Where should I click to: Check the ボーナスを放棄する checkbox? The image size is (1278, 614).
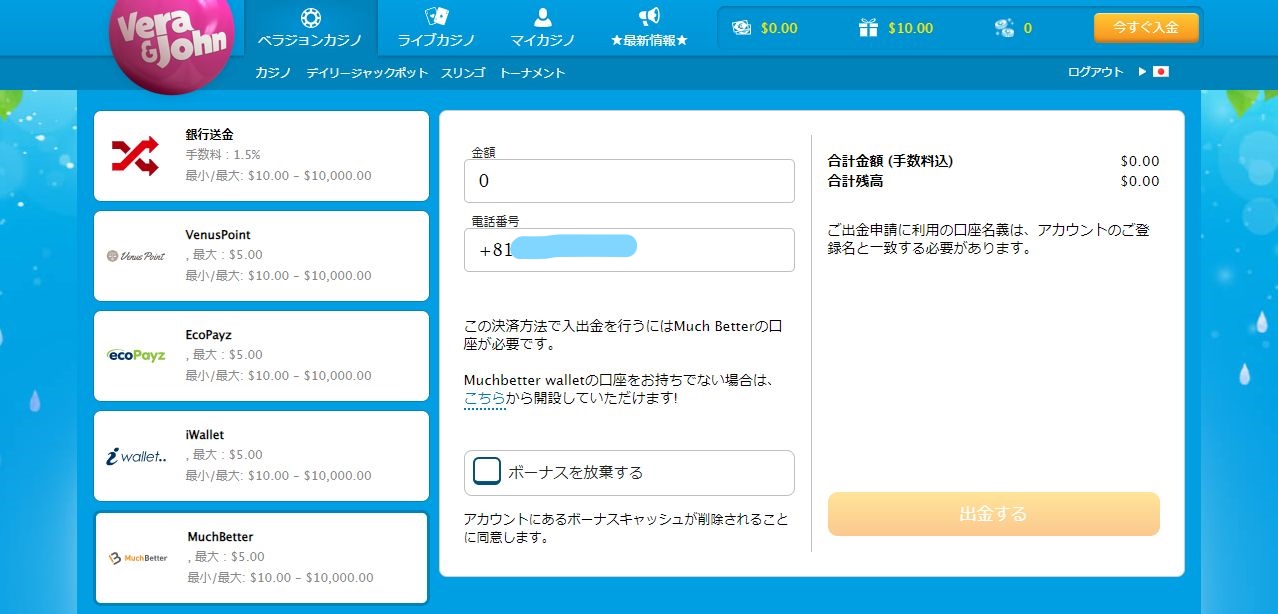point(486,472)
